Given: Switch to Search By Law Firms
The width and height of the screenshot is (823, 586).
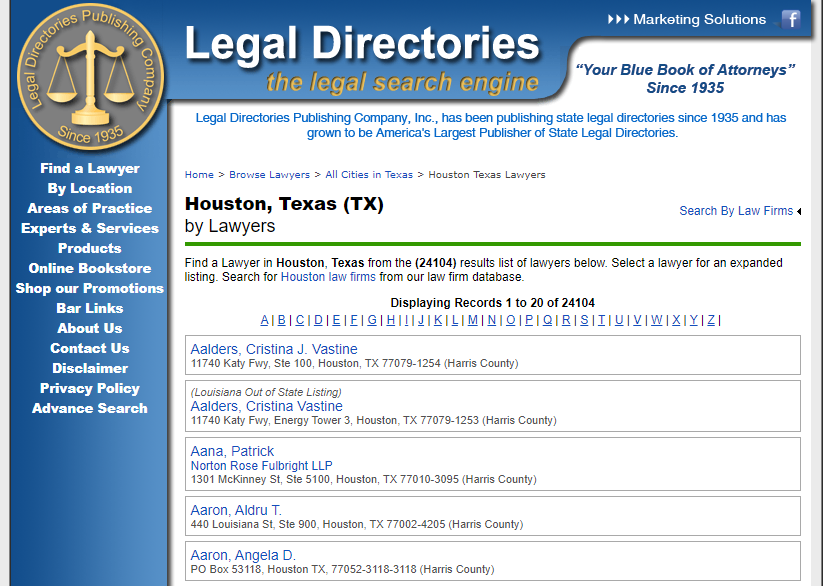Looking at the screenshot, I should [x=736, y=211].
